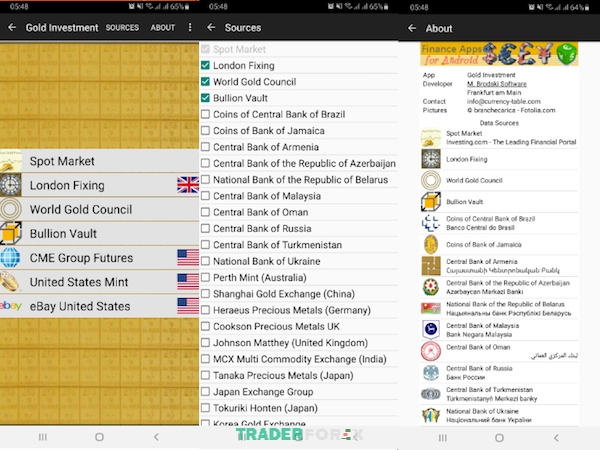Tap the Central Bank of Oman emblem

pos(431,351)
